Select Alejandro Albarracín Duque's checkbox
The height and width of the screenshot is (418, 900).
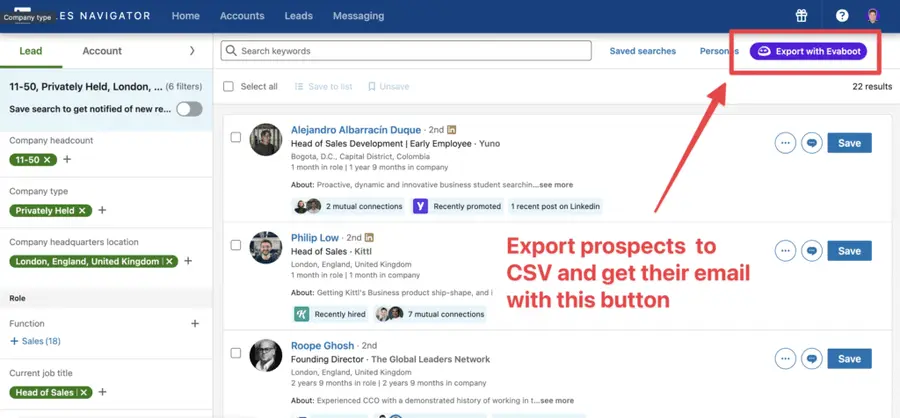coord(236,137)
